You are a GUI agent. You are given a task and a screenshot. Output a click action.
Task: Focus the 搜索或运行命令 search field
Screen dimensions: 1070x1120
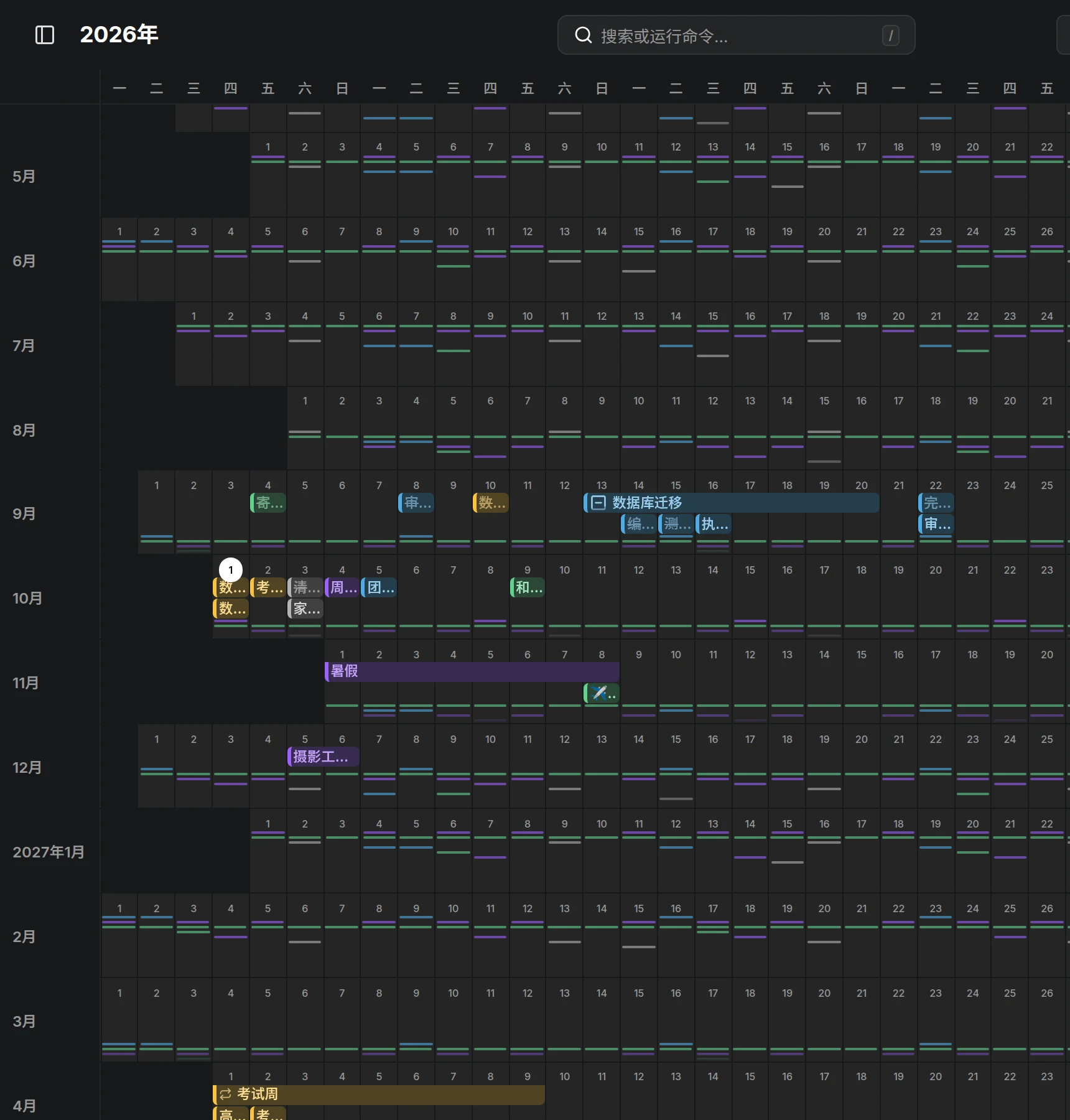pyautogui.click(x=736, y=35)
